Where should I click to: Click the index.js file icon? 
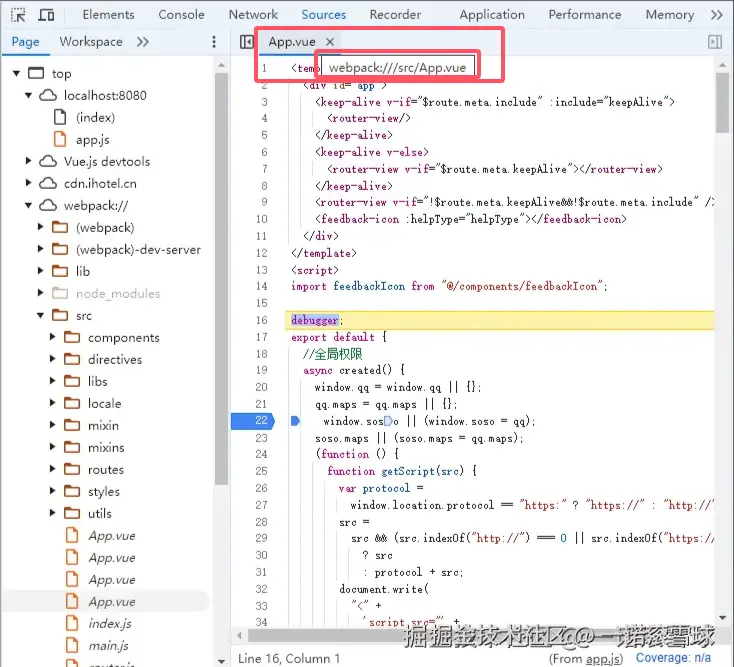click(x=72, y=623)
